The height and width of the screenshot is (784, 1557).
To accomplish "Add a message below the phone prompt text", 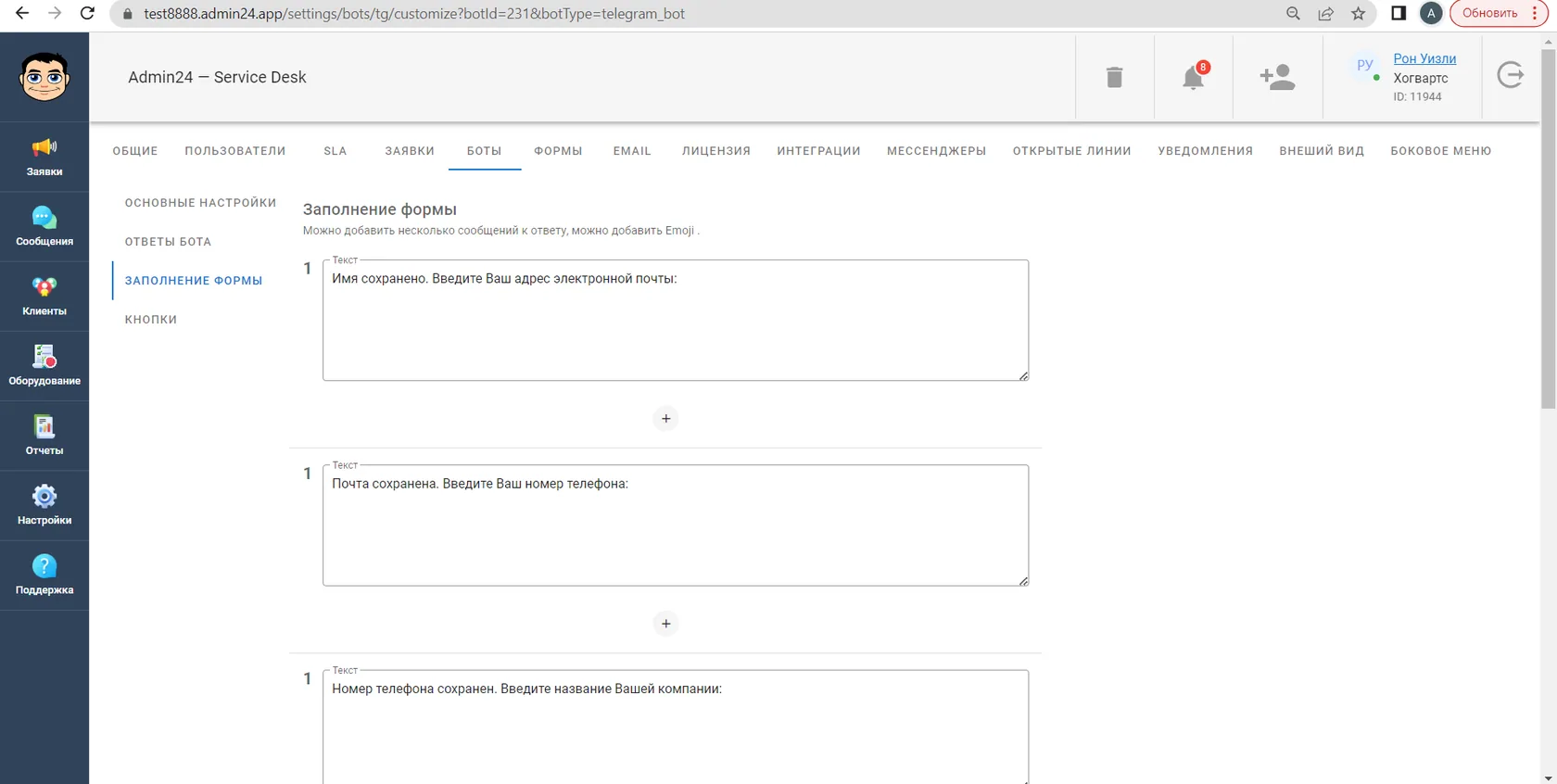I will [x=666, y=624].
